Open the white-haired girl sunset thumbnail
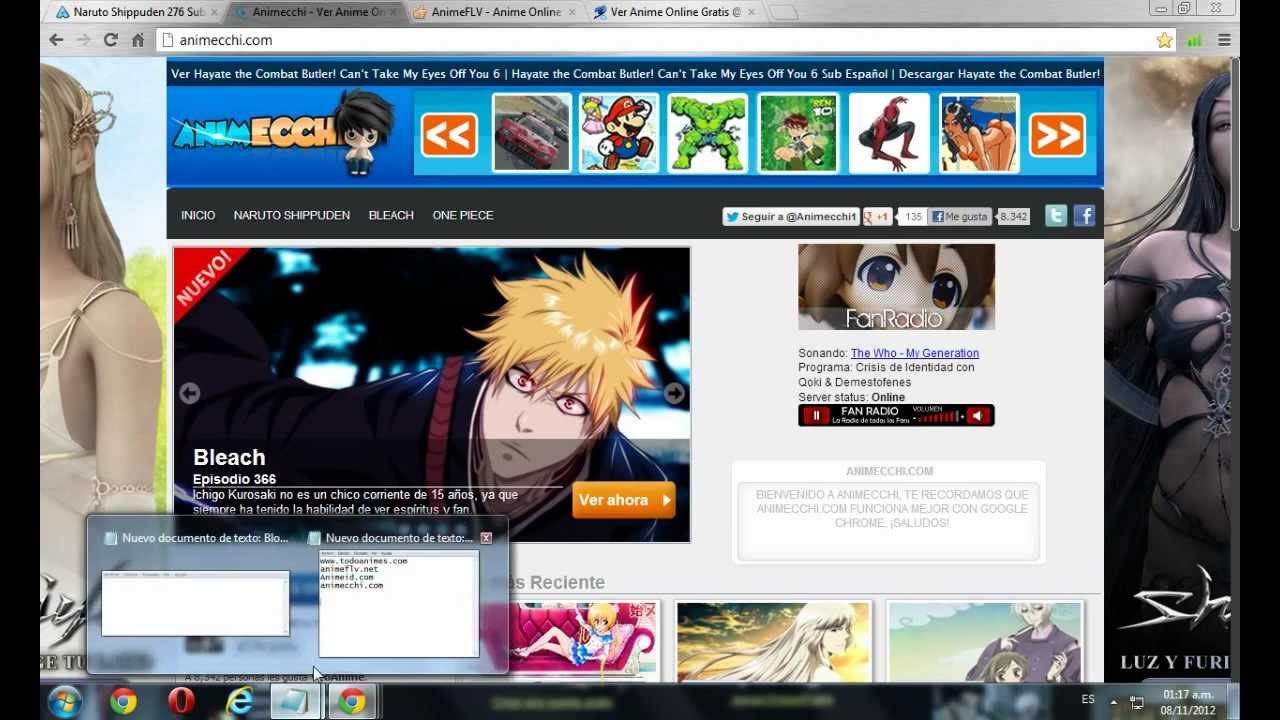The height and width of the screenshot is (720, 1280). [x=773, y=641]
